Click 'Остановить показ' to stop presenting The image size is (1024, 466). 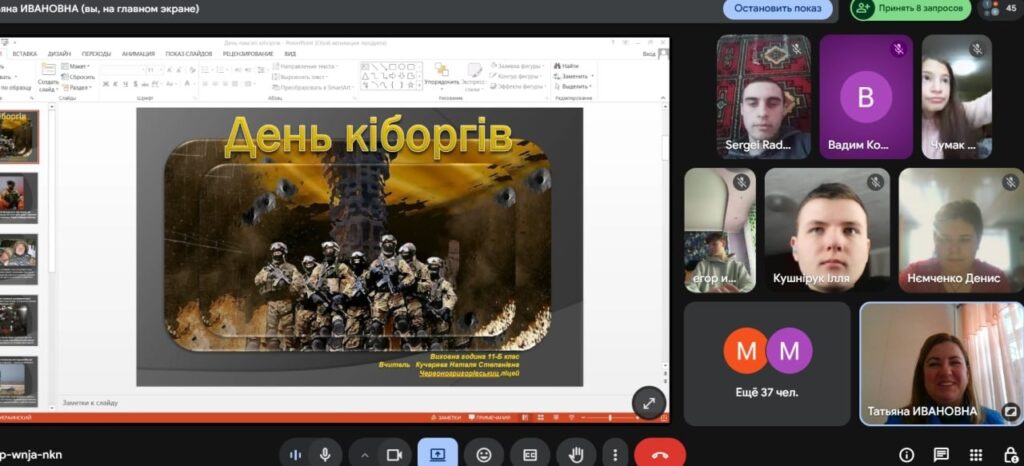[x=778, y=9]
